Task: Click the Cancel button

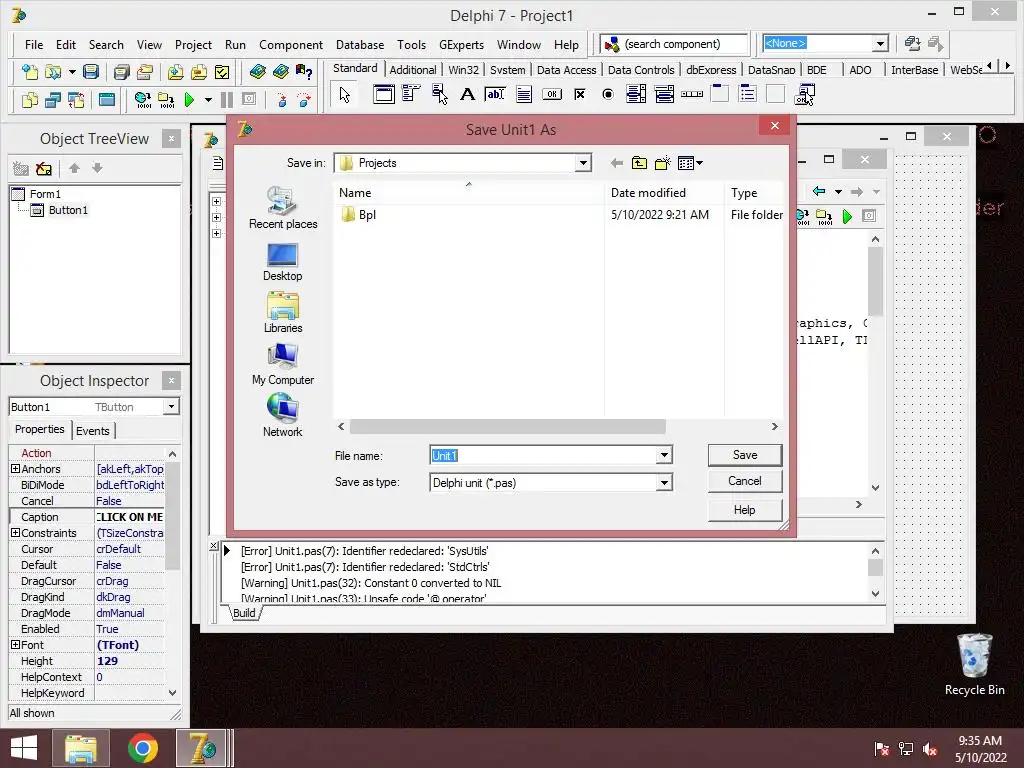Action: click(744, 481)
